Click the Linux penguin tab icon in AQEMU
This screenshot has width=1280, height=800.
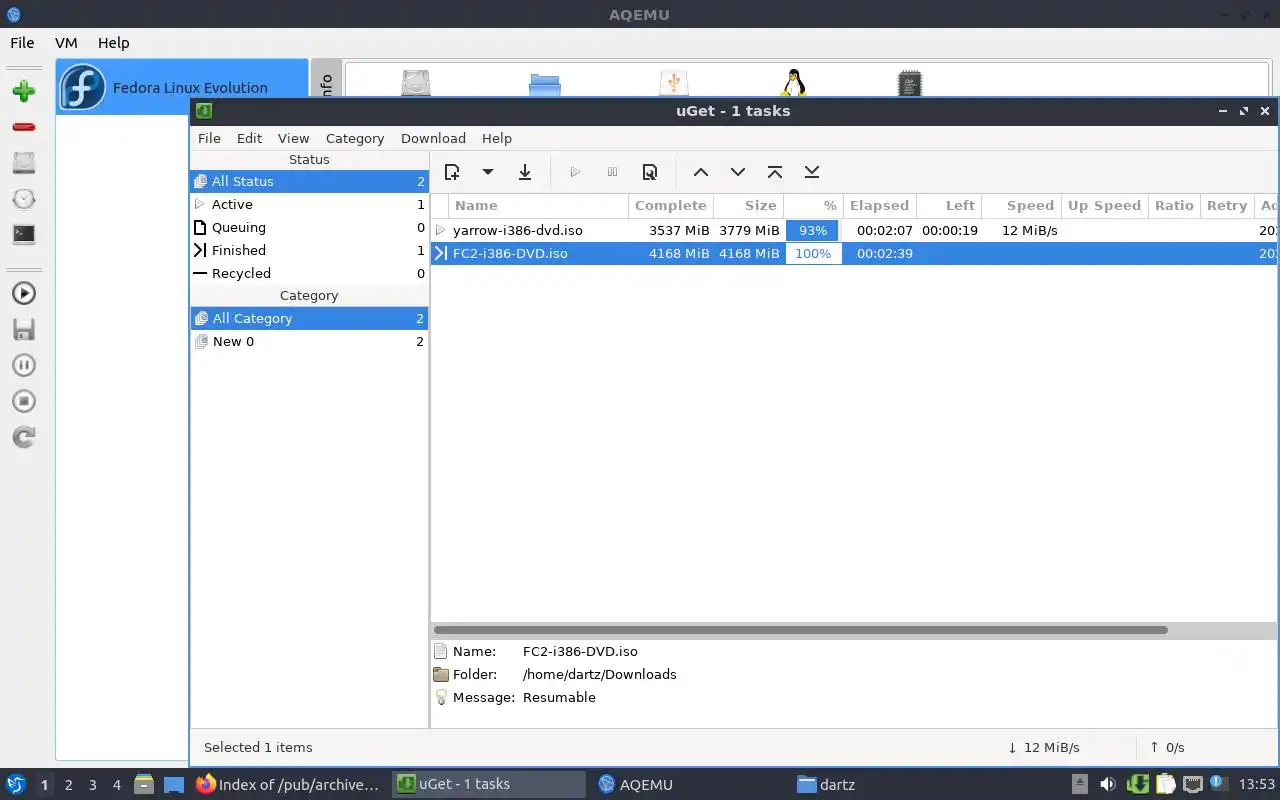pos(794,83)
